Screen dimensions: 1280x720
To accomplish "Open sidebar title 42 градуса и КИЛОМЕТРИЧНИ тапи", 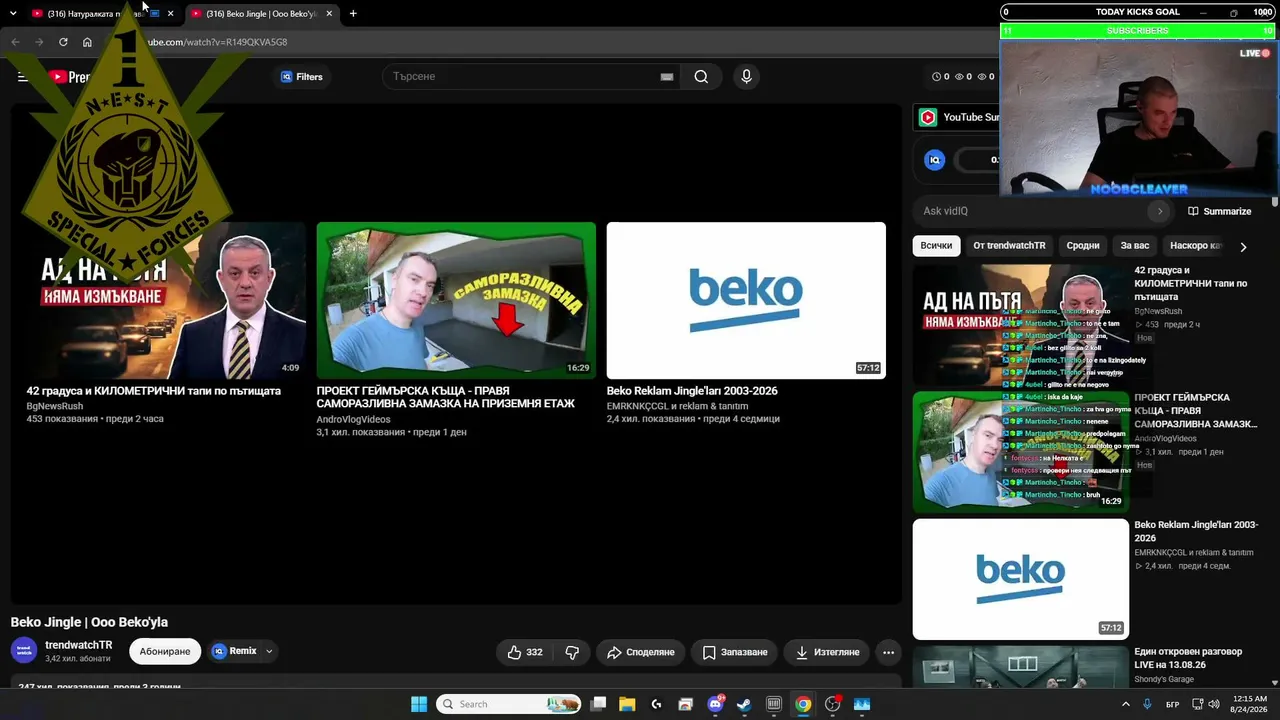I will point(1191,284).
